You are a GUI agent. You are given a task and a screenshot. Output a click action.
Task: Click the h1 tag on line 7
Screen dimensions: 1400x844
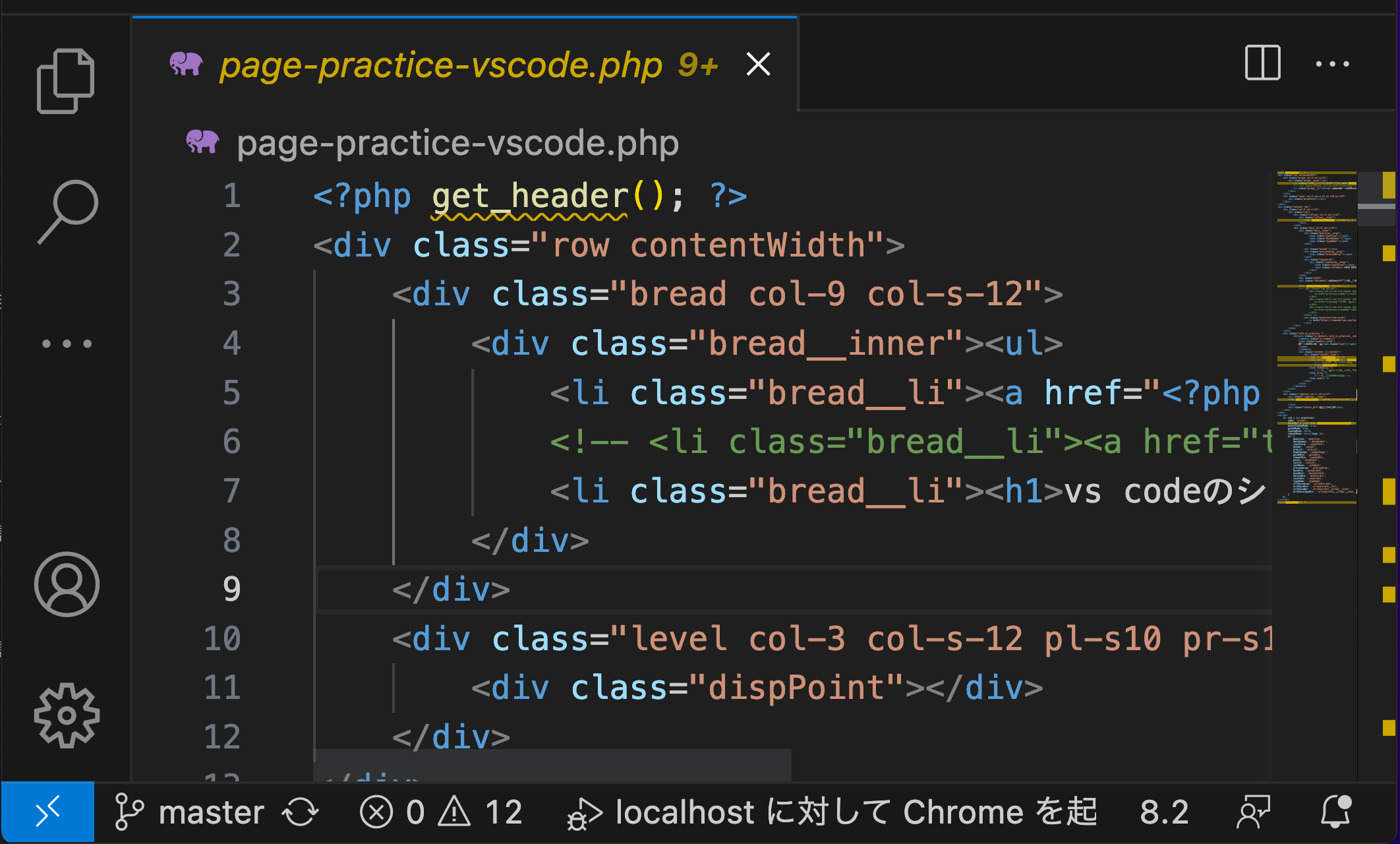tap(1025, 491)
